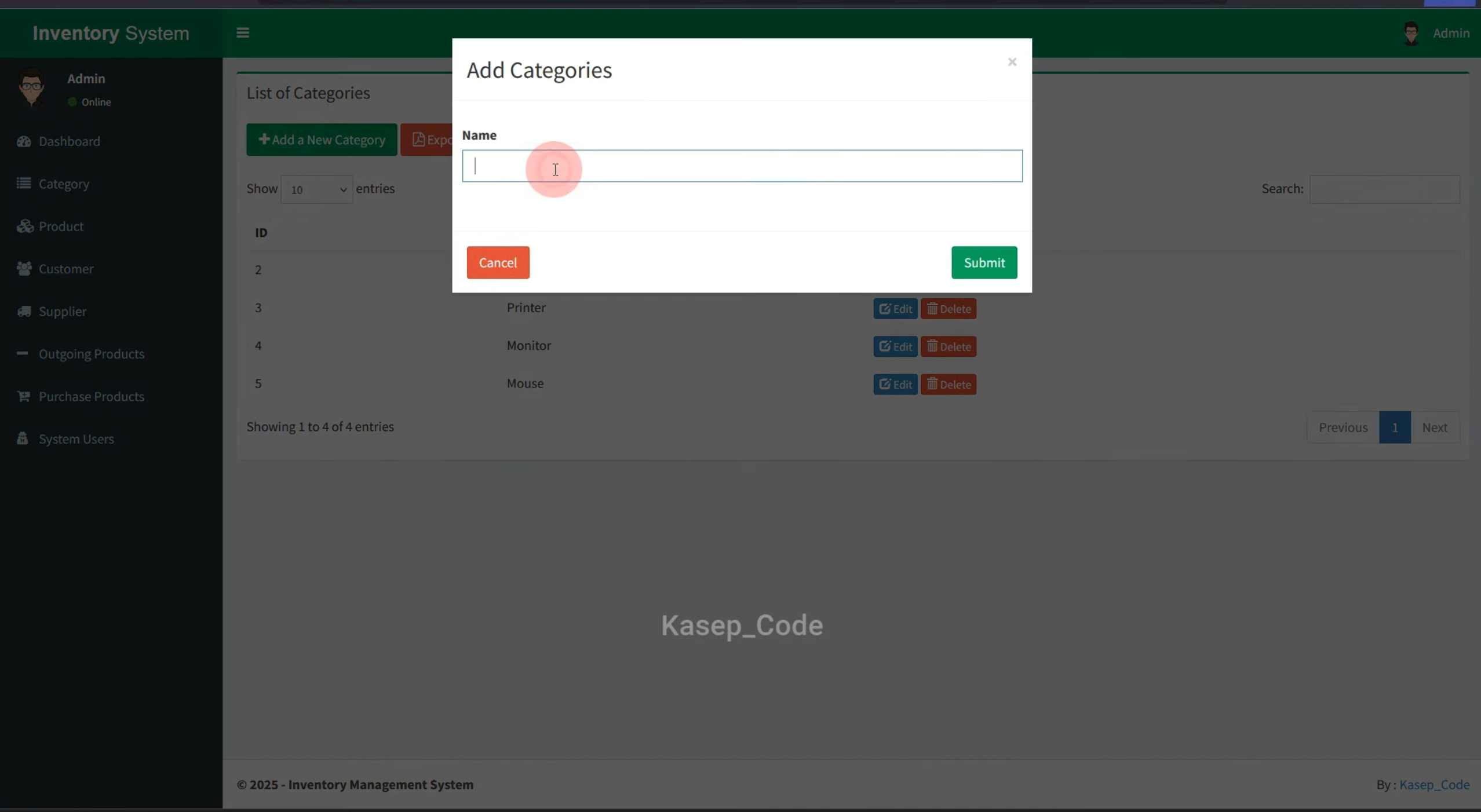Click the Export PDF button icon
The image size is (1481, 812).
click(418, 140)
